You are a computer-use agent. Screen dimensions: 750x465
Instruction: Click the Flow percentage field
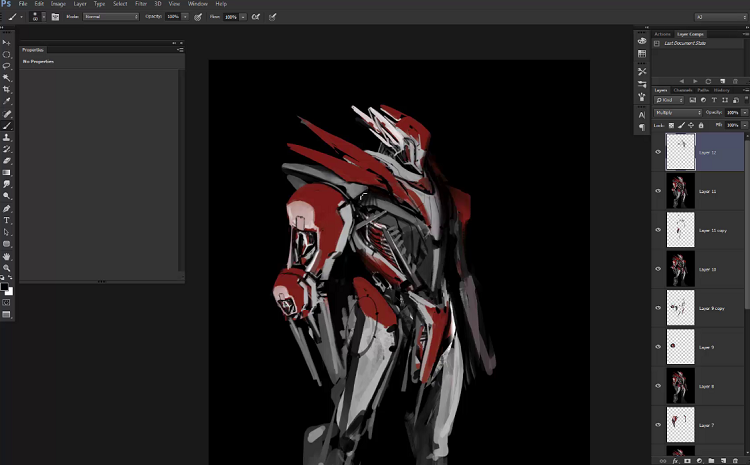[x=231, y=17]
